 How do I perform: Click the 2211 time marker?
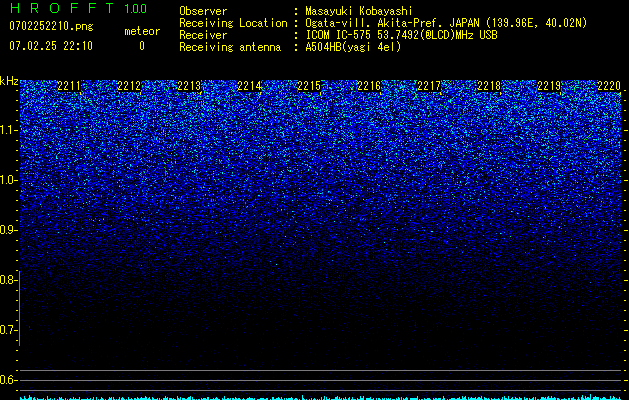pyautogui.click(x=69, y=86)
